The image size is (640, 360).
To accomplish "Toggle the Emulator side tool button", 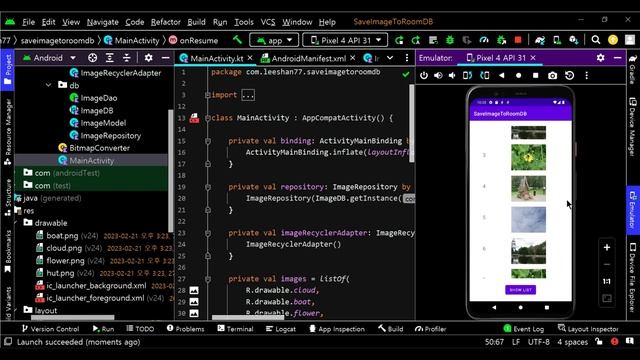I will coord(633,210).
